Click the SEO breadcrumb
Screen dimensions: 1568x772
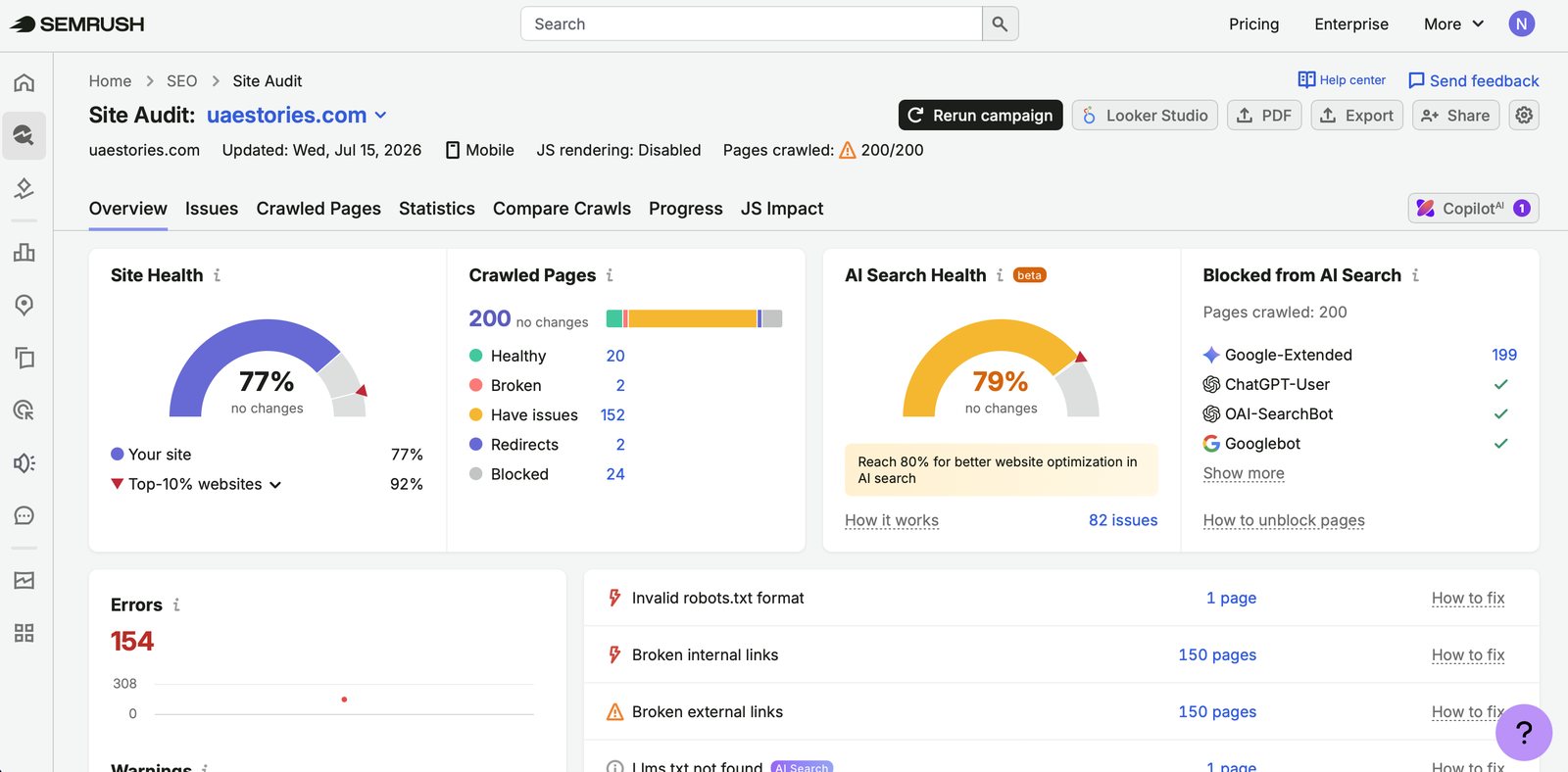coord(181,80)
